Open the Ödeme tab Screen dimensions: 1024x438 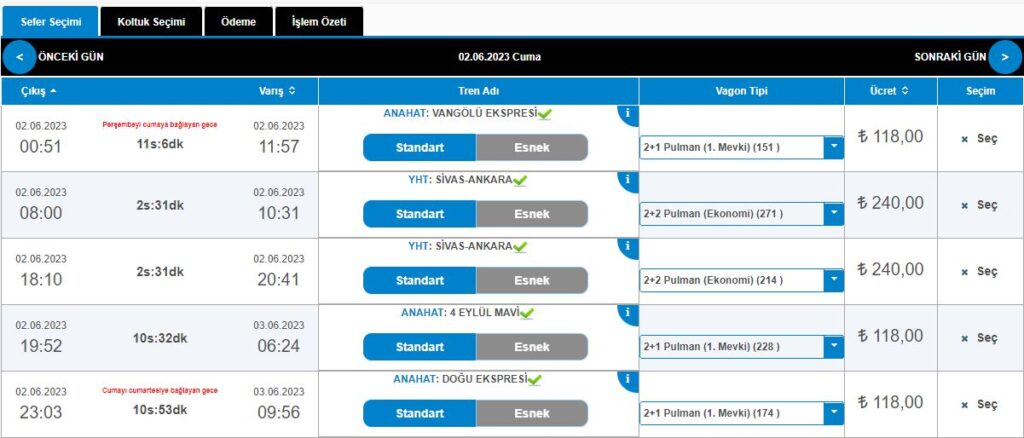pos(238,22)
